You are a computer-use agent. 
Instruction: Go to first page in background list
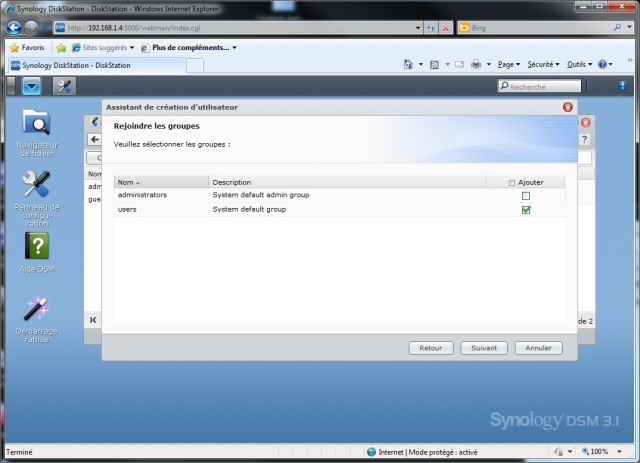[x=93, y=320]
